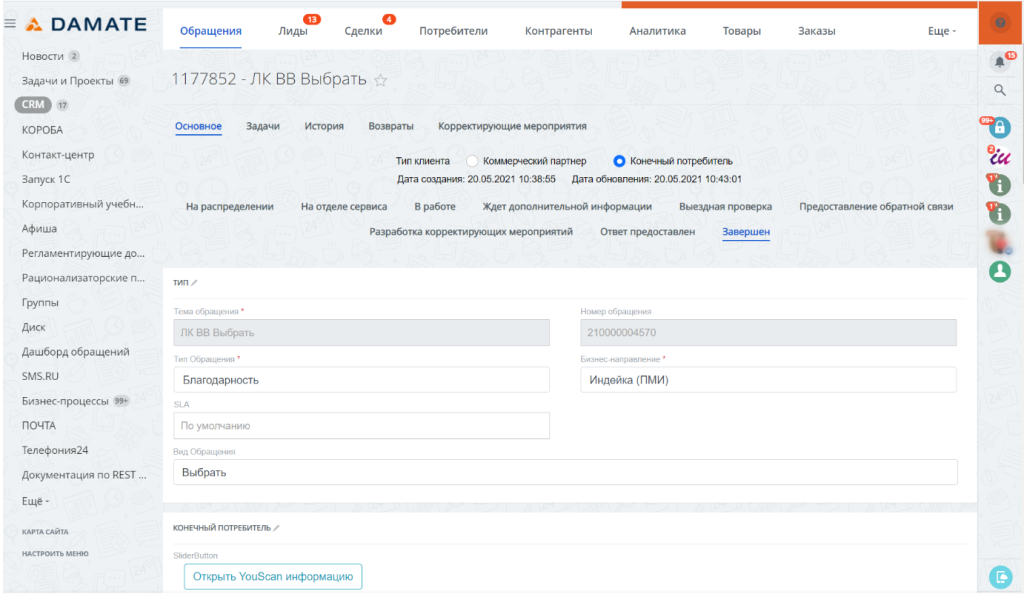1024x594 pixels.
Task: Open the Аналитика tab
Action: coord(657,31)
